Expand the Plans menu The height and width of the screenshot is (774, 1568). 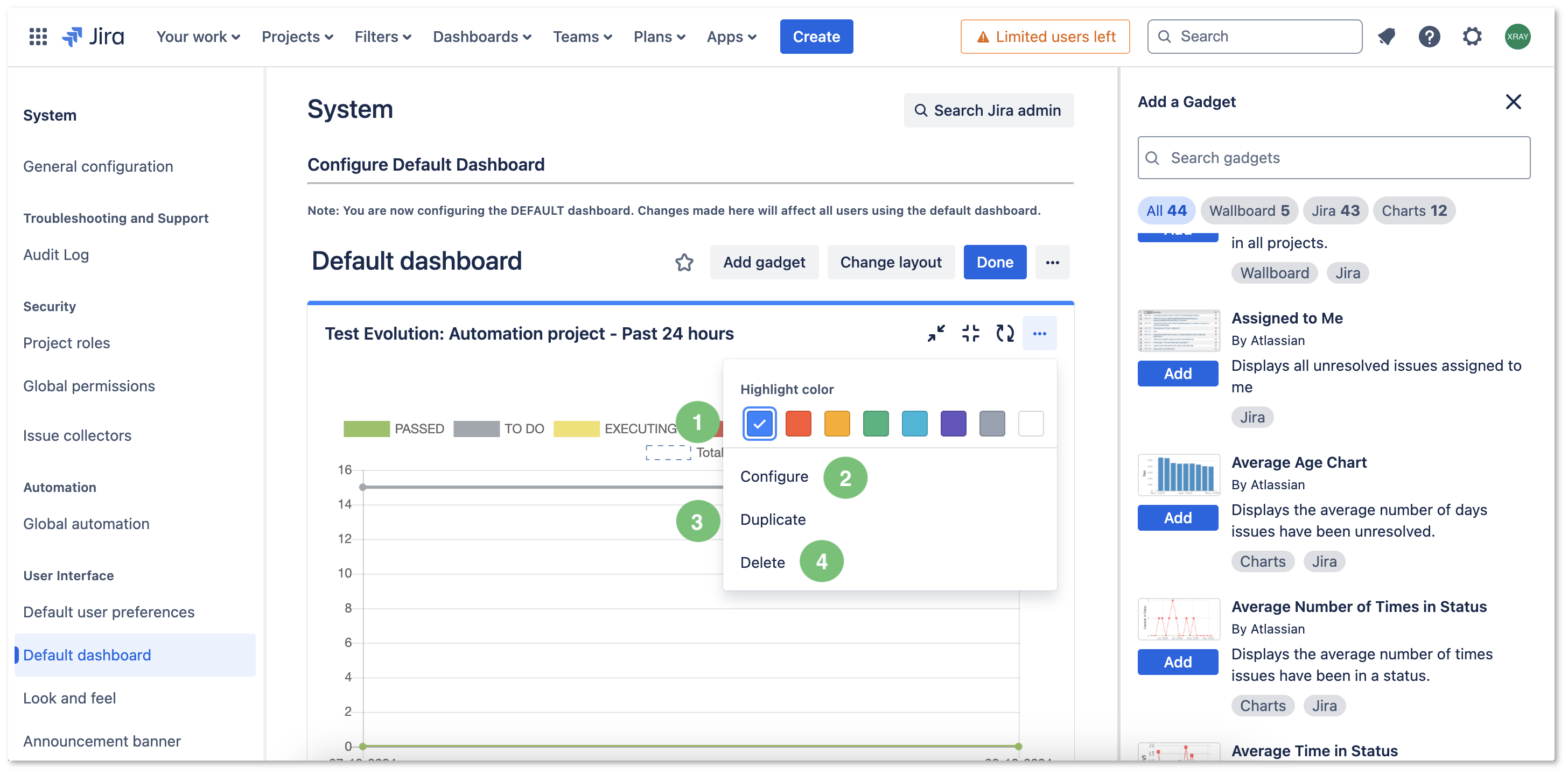659,37
